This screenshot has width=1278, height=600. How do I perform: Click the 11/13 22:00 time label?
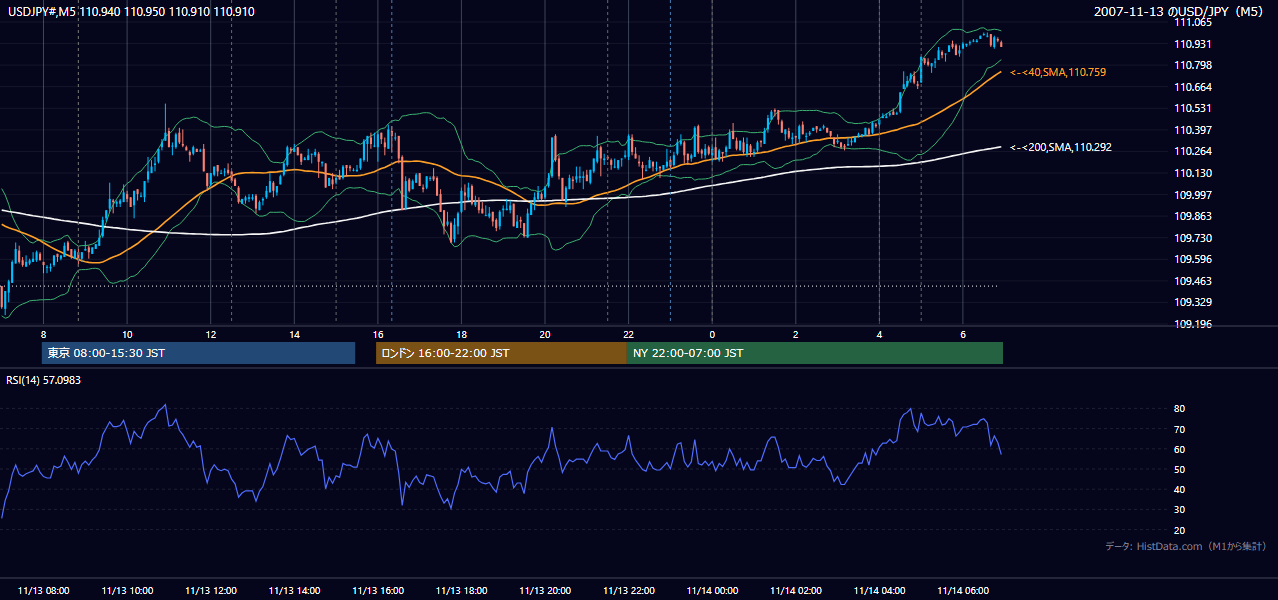coord(629,590)
